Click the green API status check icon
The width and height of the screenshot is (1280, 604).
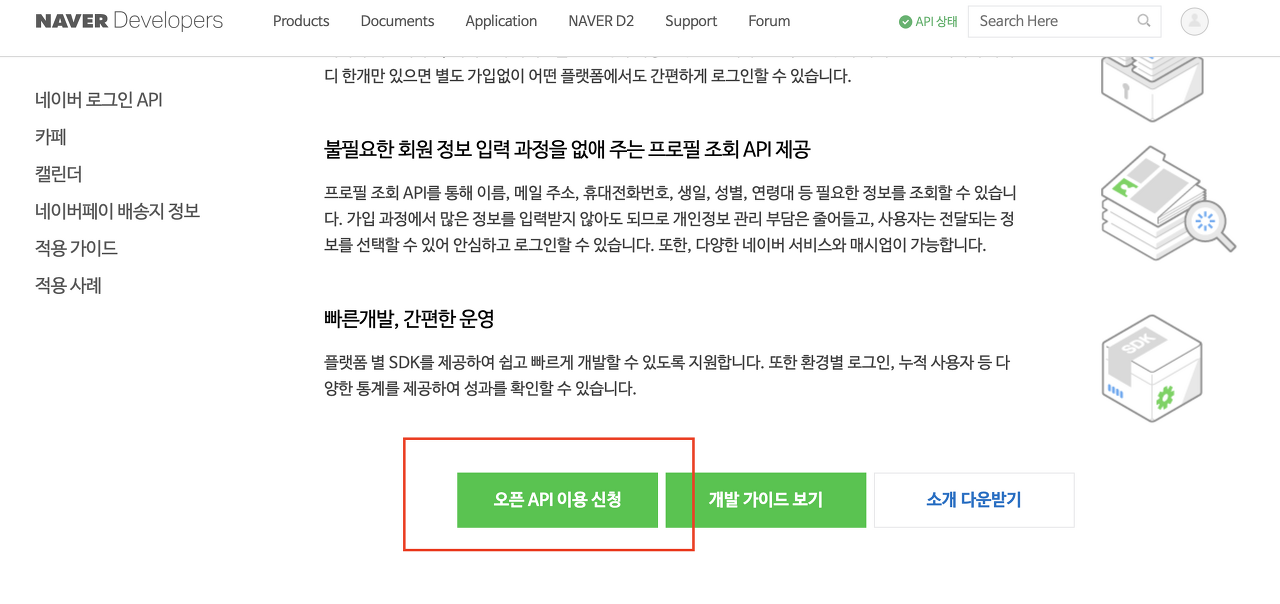tap(905, 22)
